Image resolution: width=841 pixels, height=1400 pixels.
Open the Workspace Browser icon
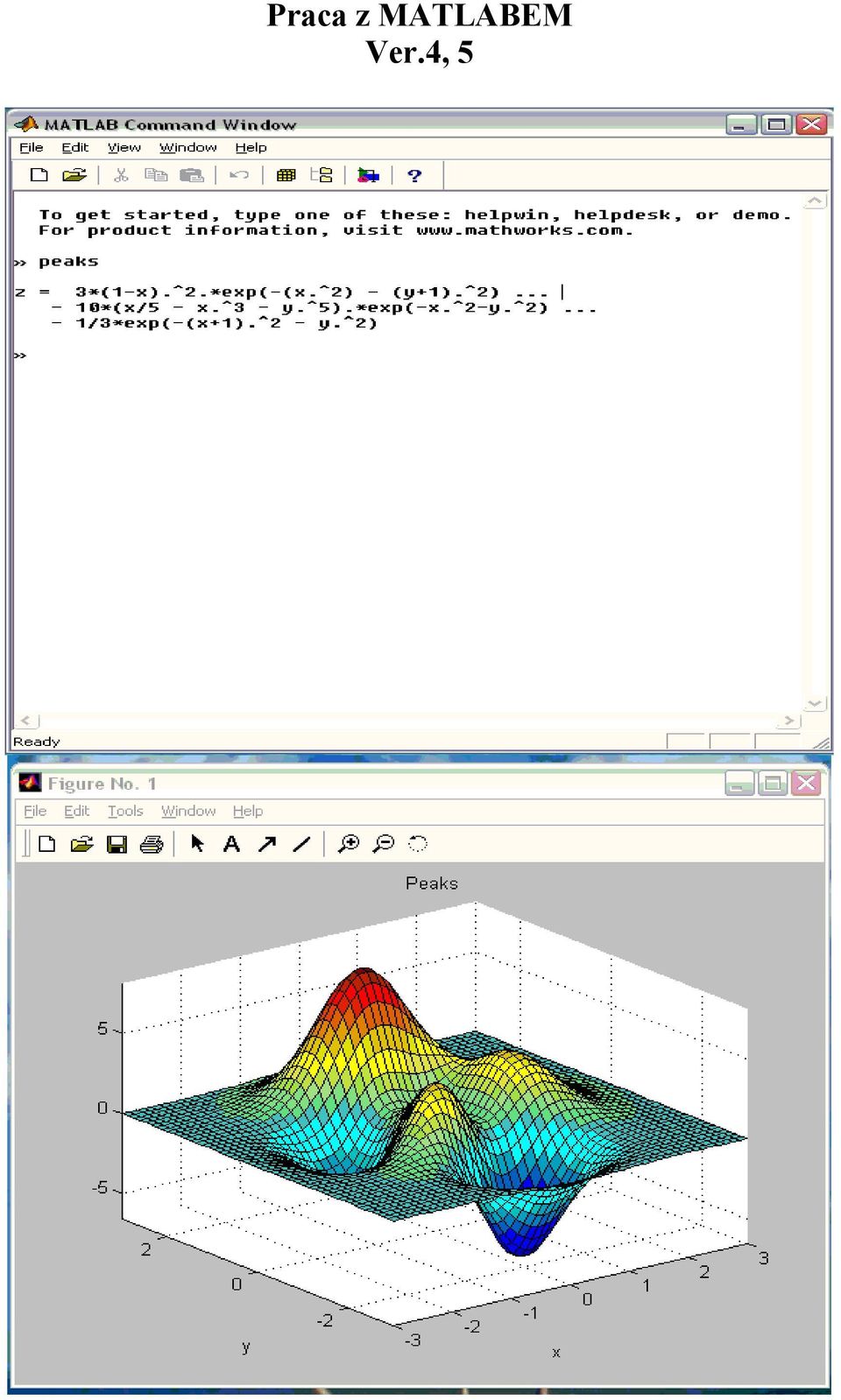click(286, 175)
